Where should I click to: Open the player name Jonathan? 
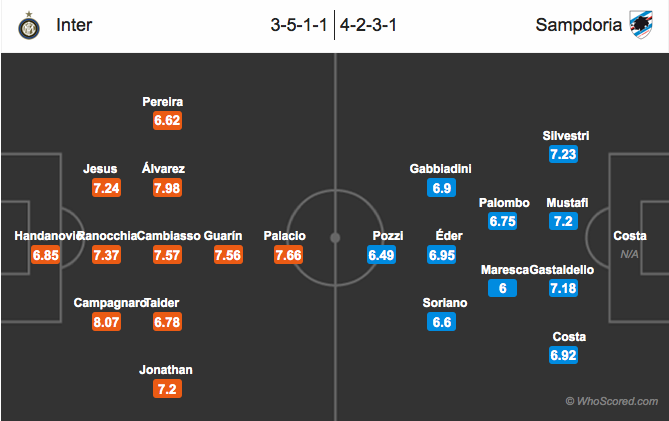tap(167, 370)
